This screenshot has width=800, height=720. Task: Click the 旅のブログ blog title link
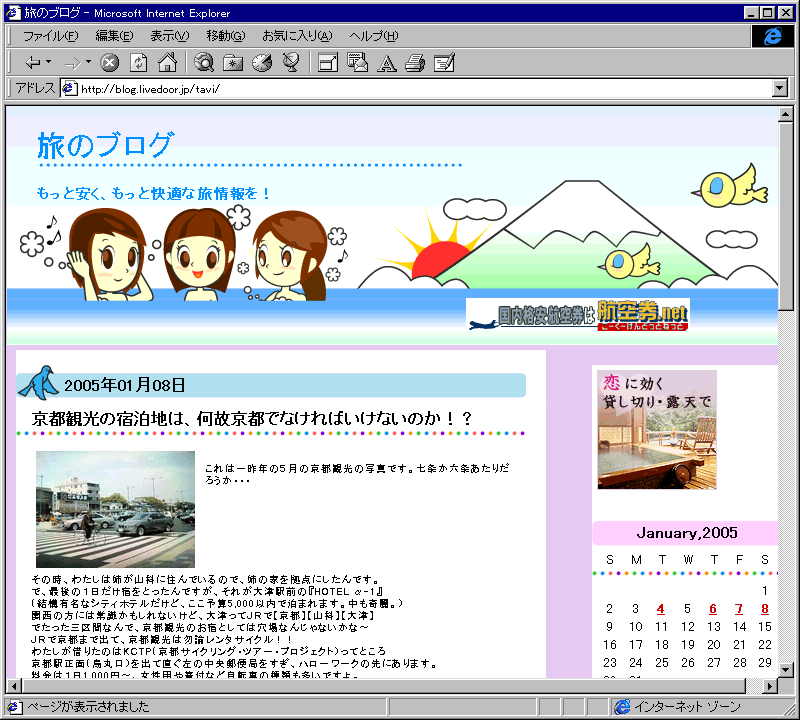coord(106,145)
